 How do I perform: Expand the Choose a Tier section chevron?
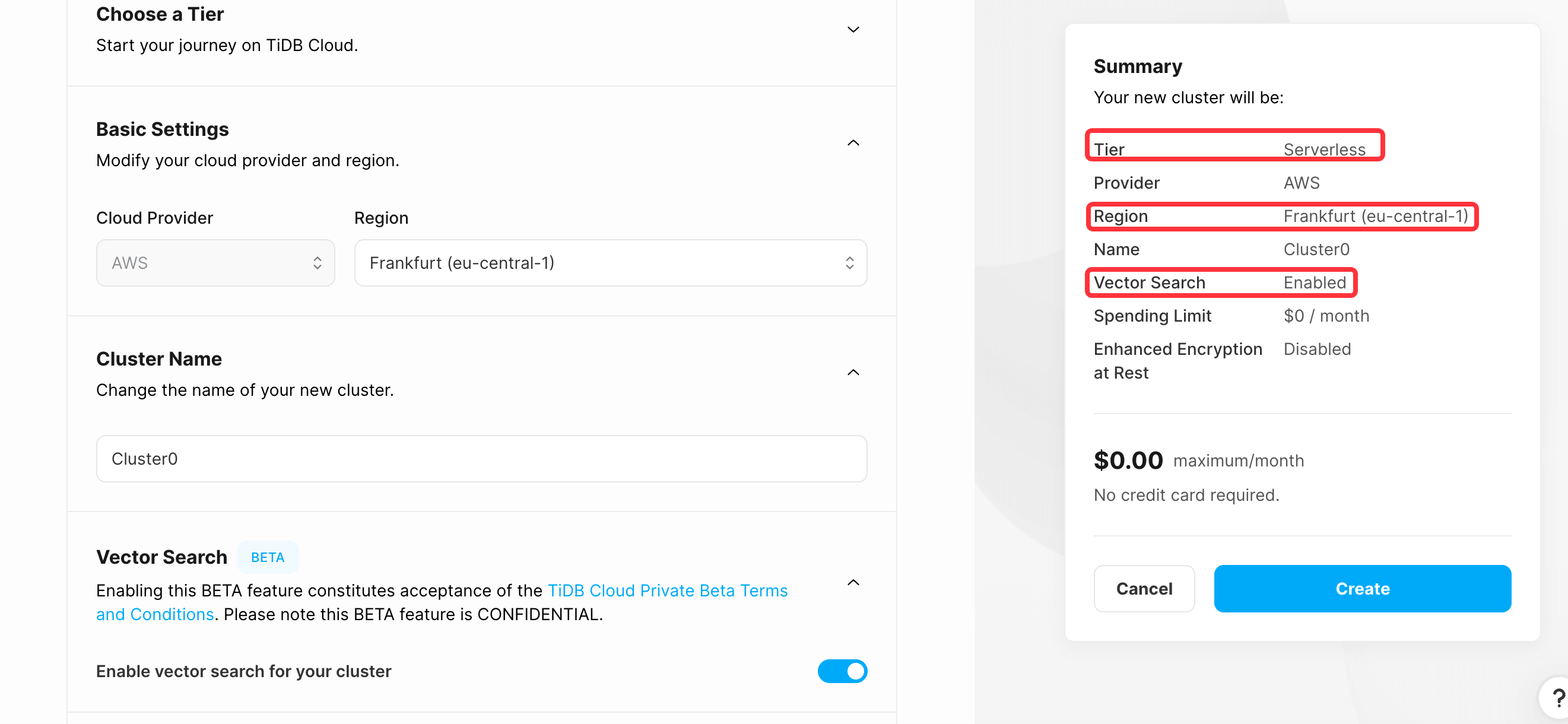pyautogui.click(x=853, y=29)
